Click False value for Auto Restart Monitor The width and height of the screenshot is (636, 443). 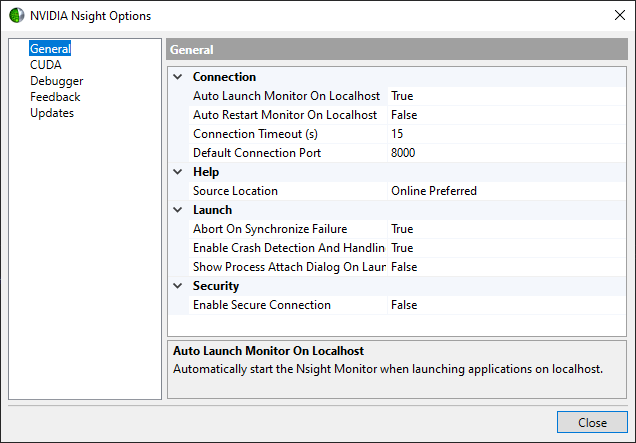tap(507, 115)
